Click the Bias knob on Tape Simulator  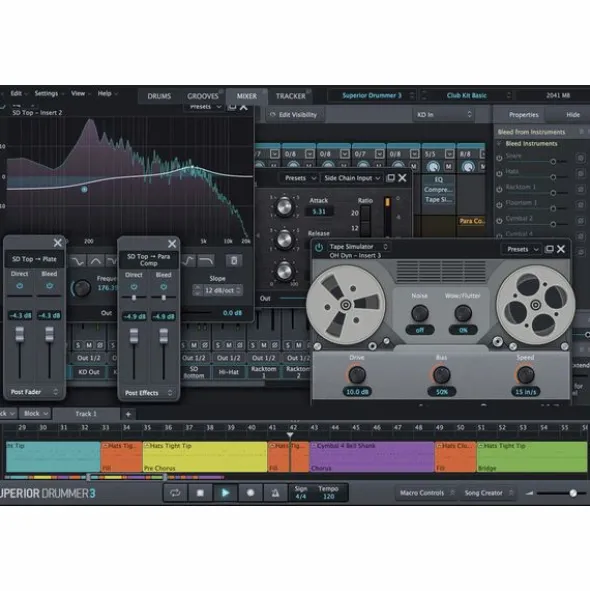(441, 375)
